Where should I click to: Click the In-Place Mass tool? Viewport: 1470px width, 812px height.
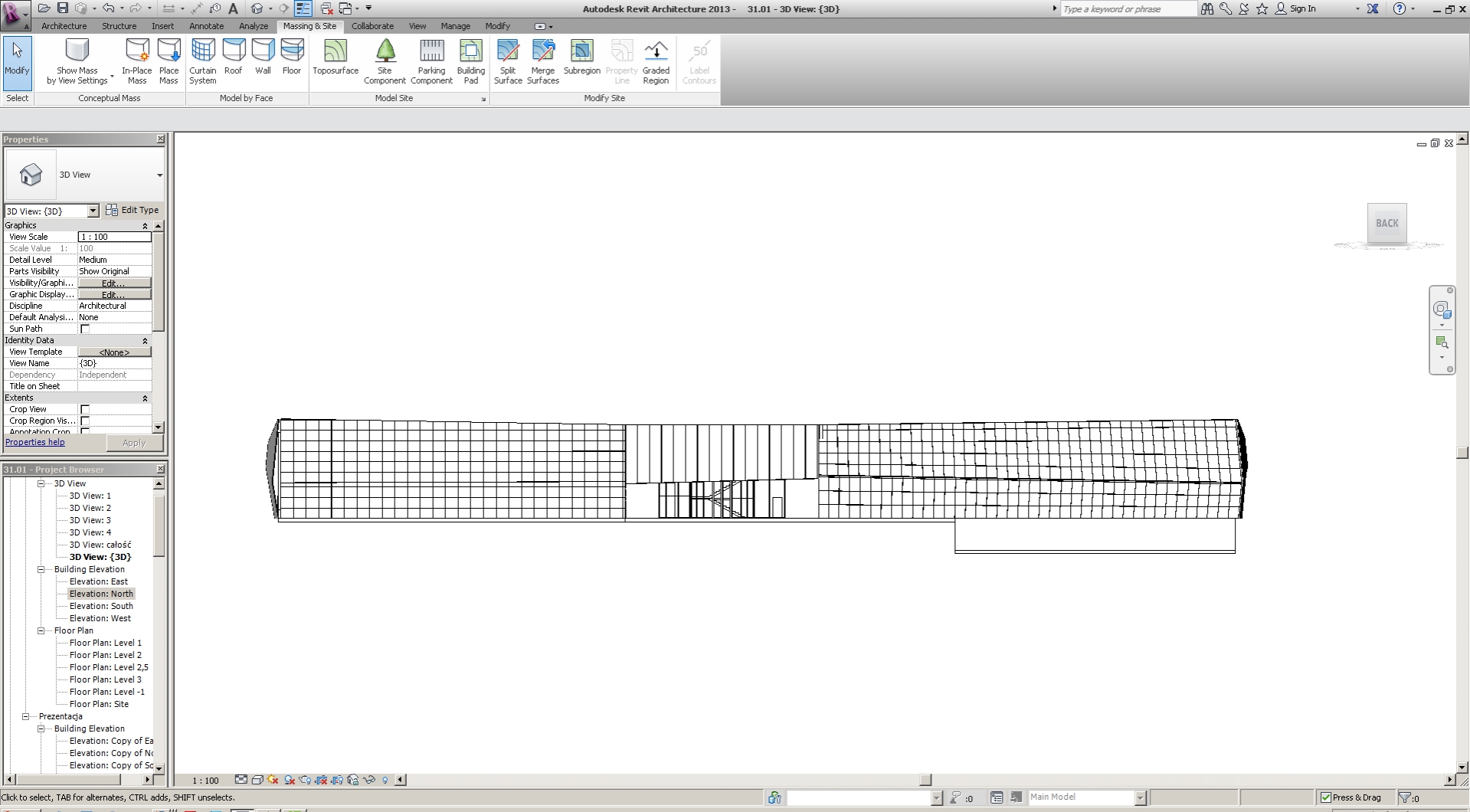pyautogui.click(x=137, y=61)
